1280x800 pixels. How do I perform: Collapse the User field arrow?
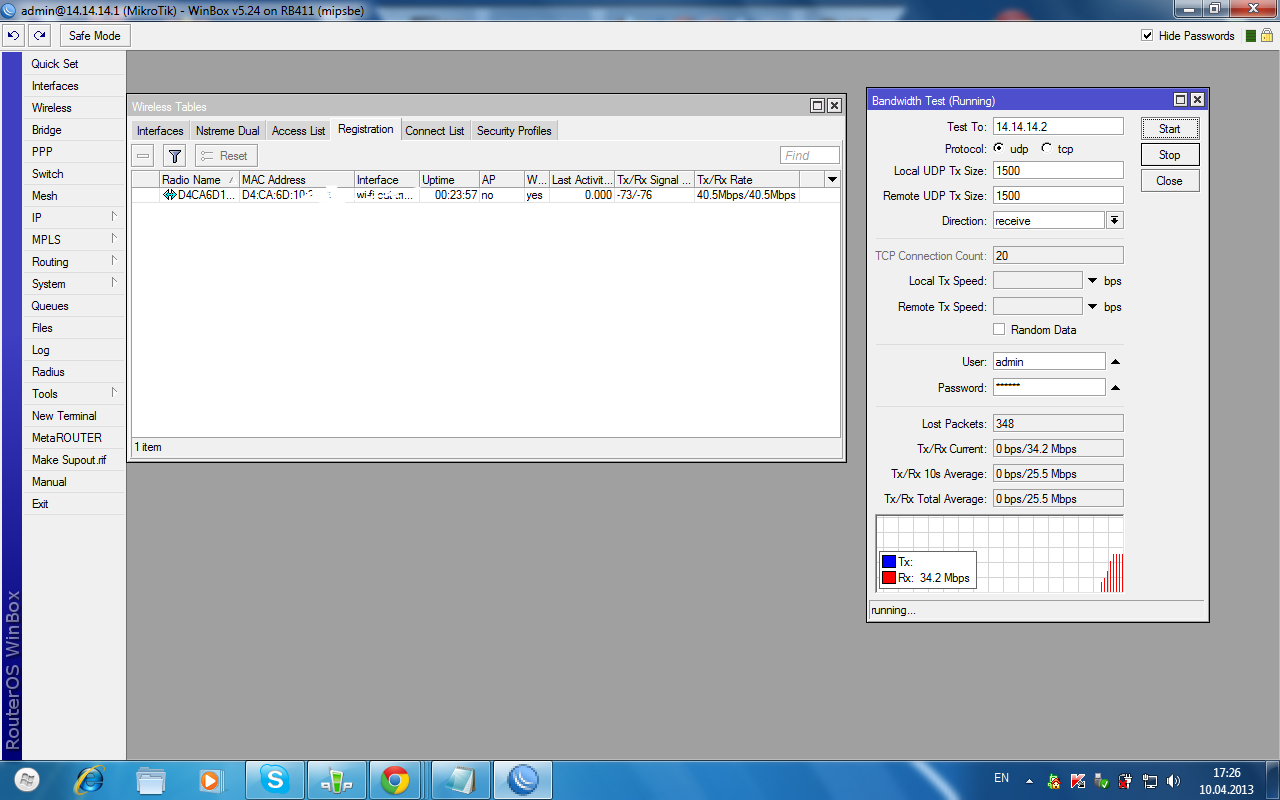tap(1115, 361)
